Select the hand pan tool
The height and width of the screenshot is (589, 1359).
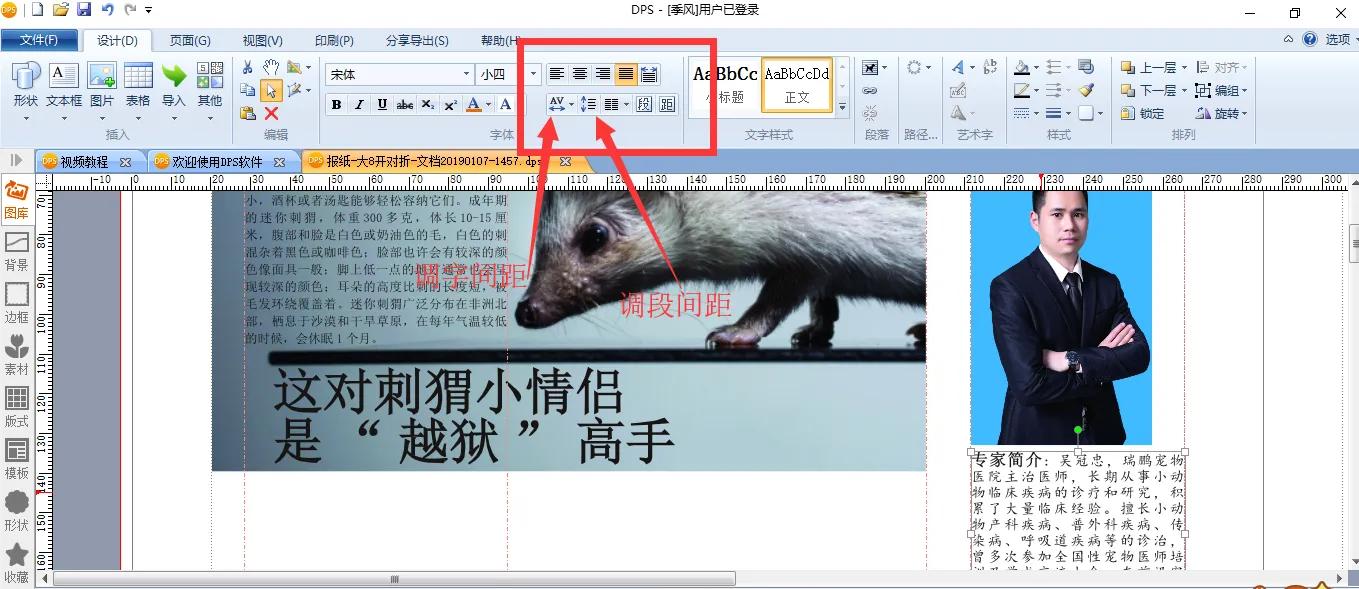271,67
